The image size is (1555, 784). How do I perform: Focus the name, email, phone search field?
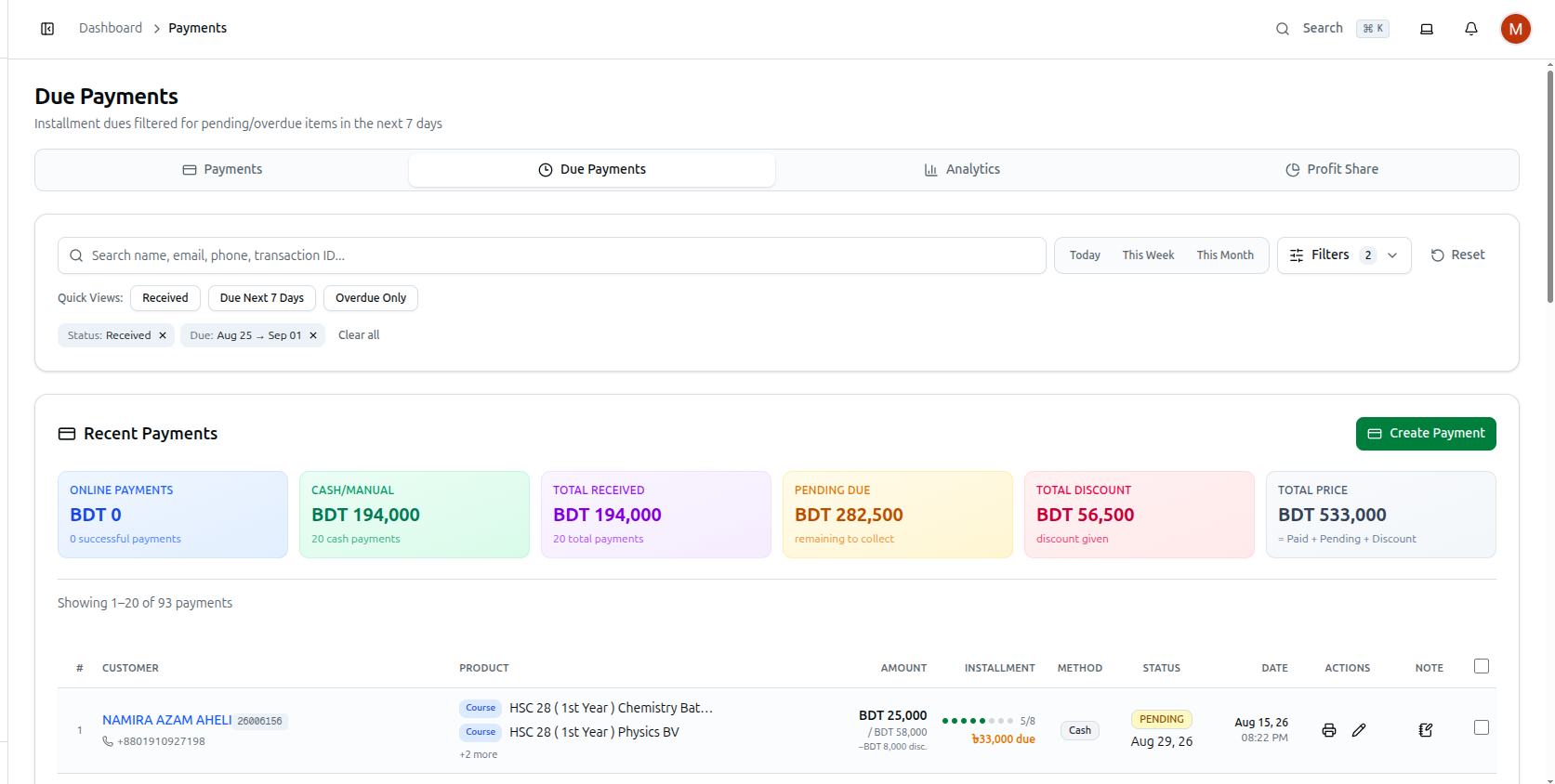(x=552, y=255)
